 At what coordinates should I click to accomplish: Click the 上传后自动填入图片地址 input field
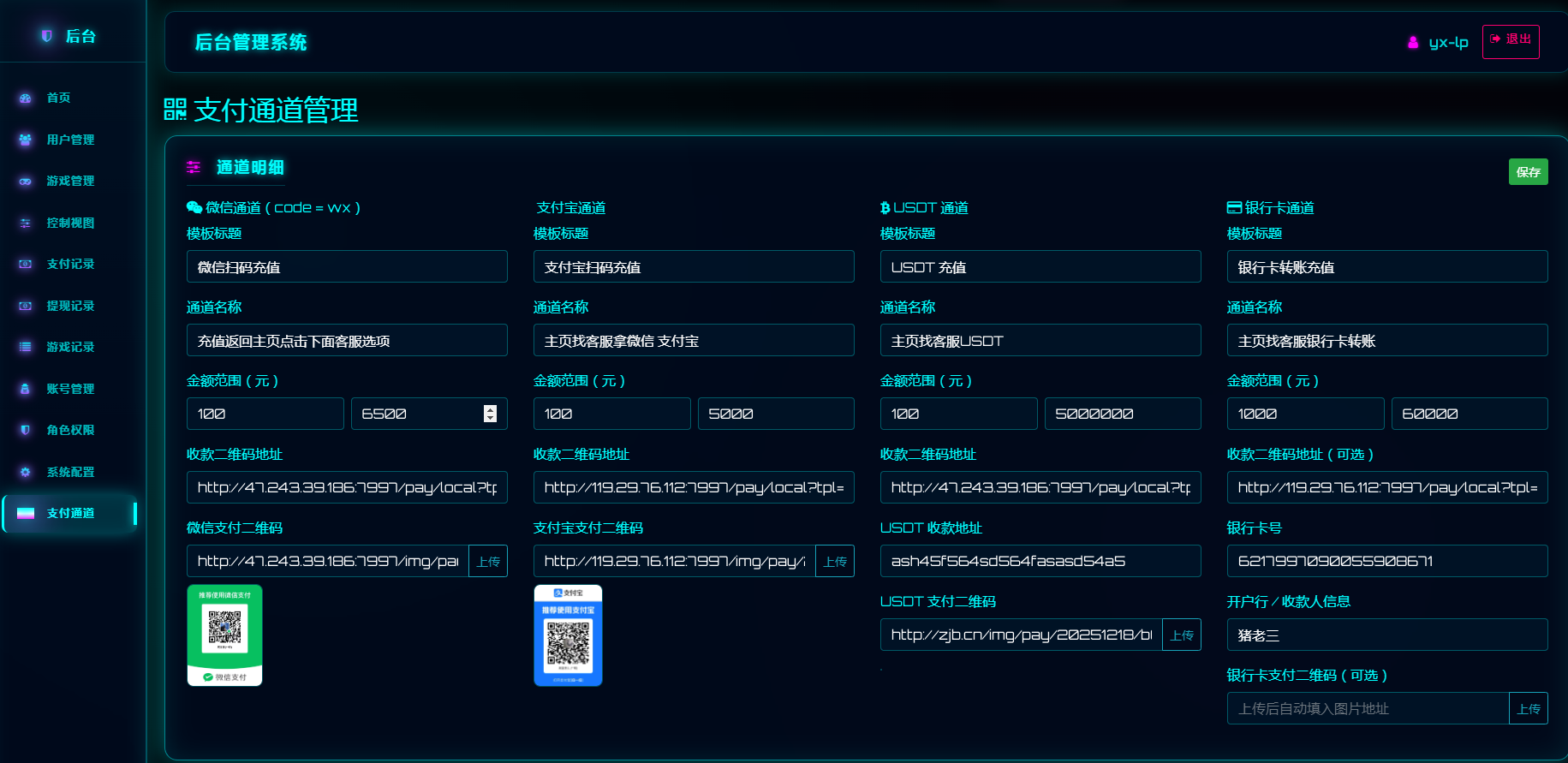coord(1368,708)
